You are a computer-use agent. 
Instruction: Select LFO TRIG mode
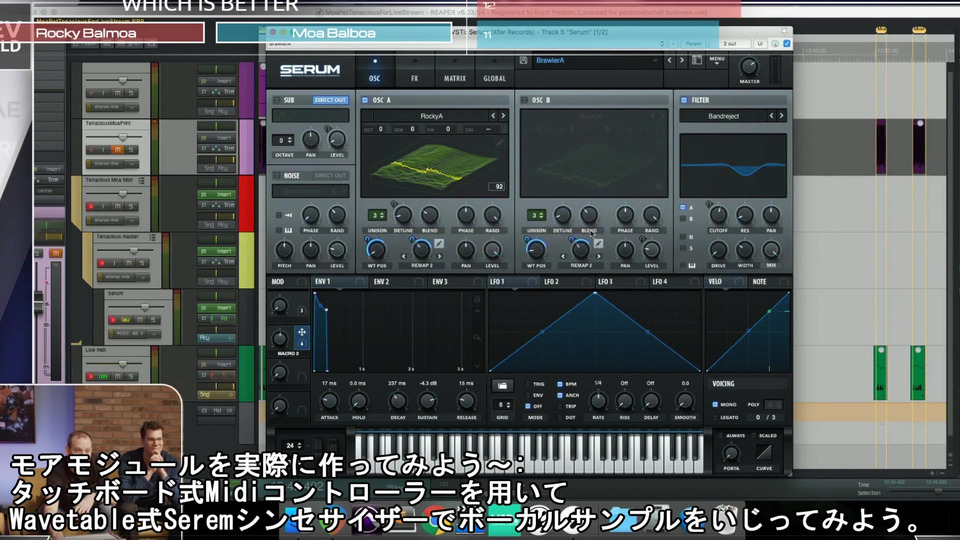click(528, 384)
